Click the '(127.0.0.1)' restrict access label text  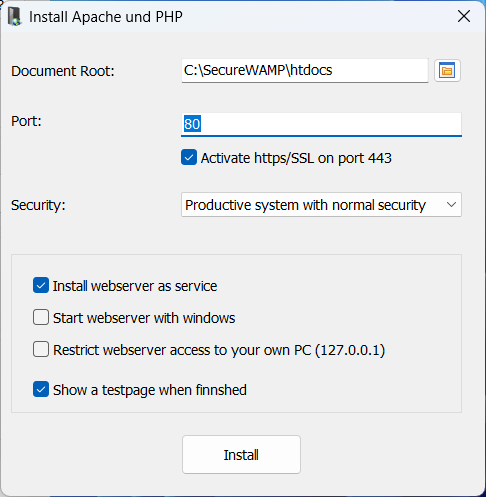(x=350, y=350)
